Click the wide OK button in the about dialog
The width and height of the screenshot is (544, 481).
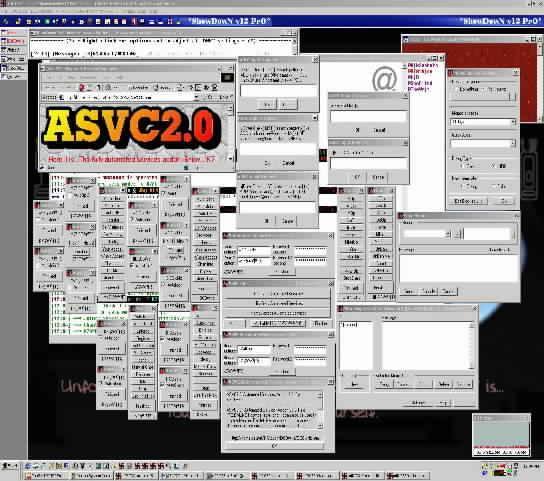[275, 445]
